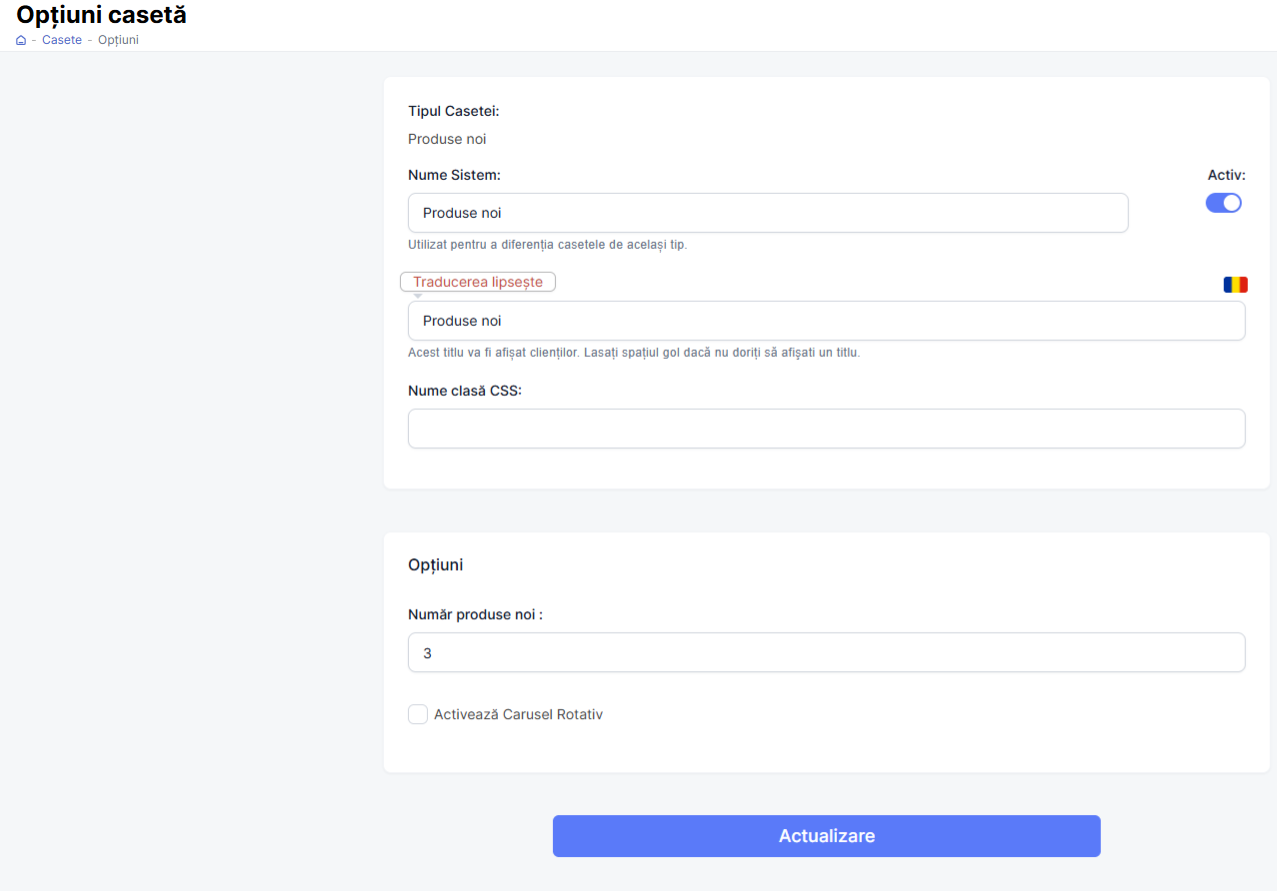Click the Activ label above the switch
The height and width of the screenshot is (891, 1277).
click(x=1226, y=175)
